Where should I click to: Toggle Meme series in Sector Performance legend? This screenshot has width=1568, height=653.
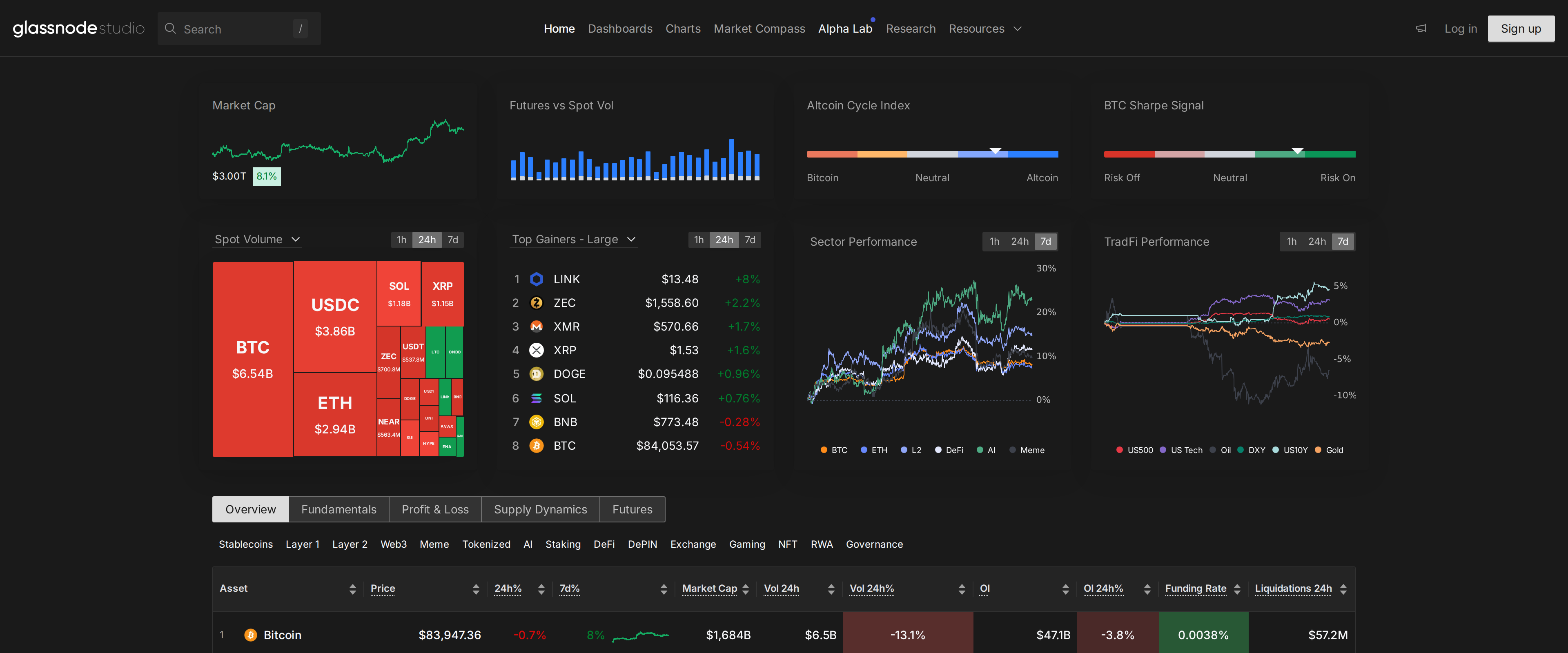click(x=1026, y=450)
